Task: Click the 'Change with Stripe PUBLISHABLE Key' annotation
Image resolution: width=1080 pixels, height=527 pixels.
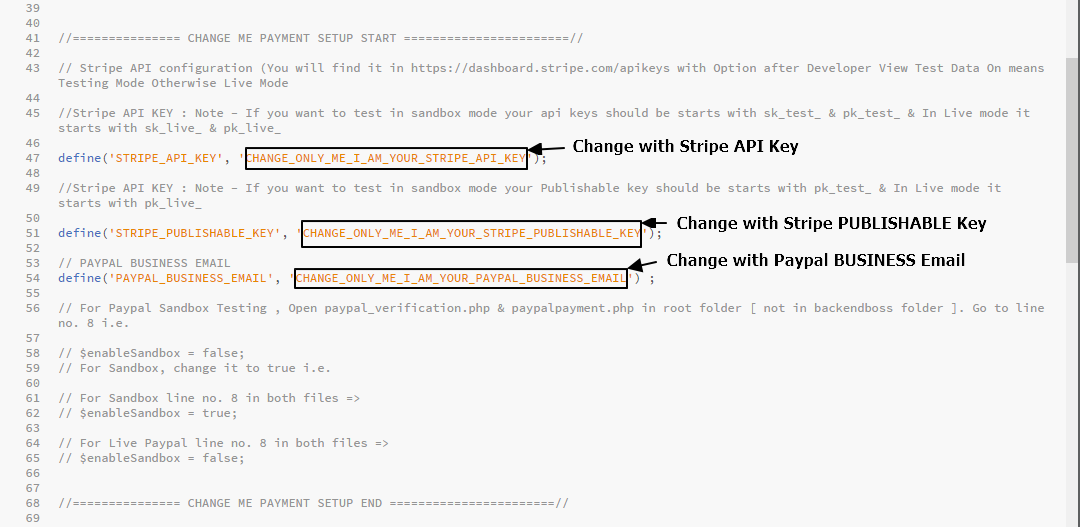Action: (831, 223)
